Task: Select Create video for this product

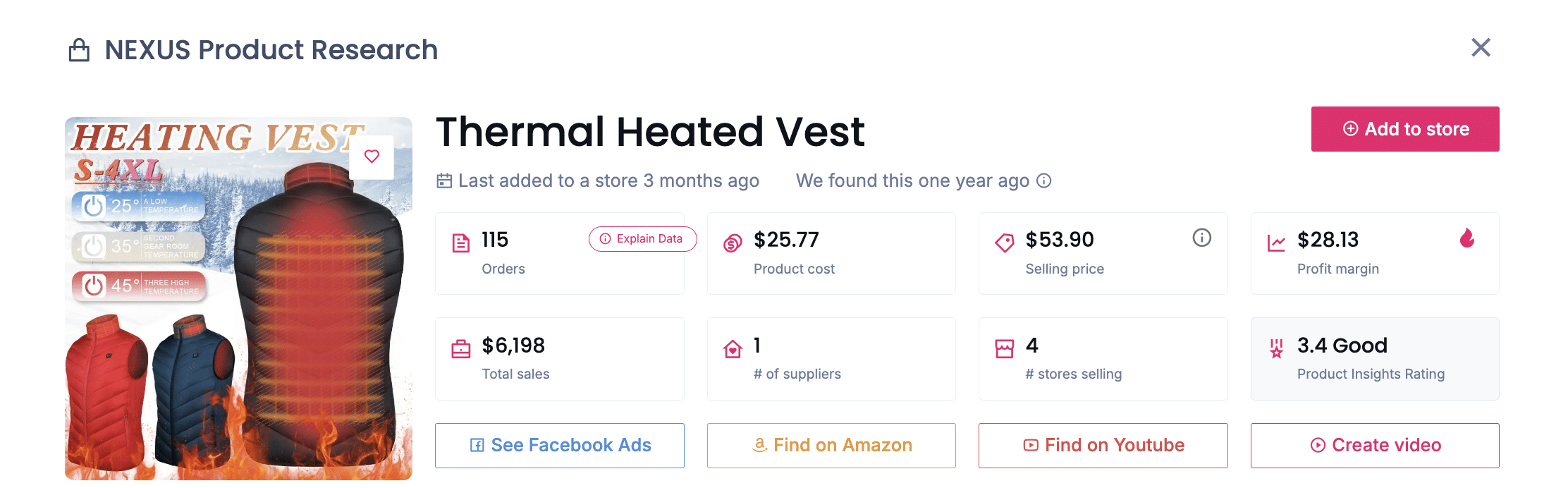Action: pos(1374,445)
